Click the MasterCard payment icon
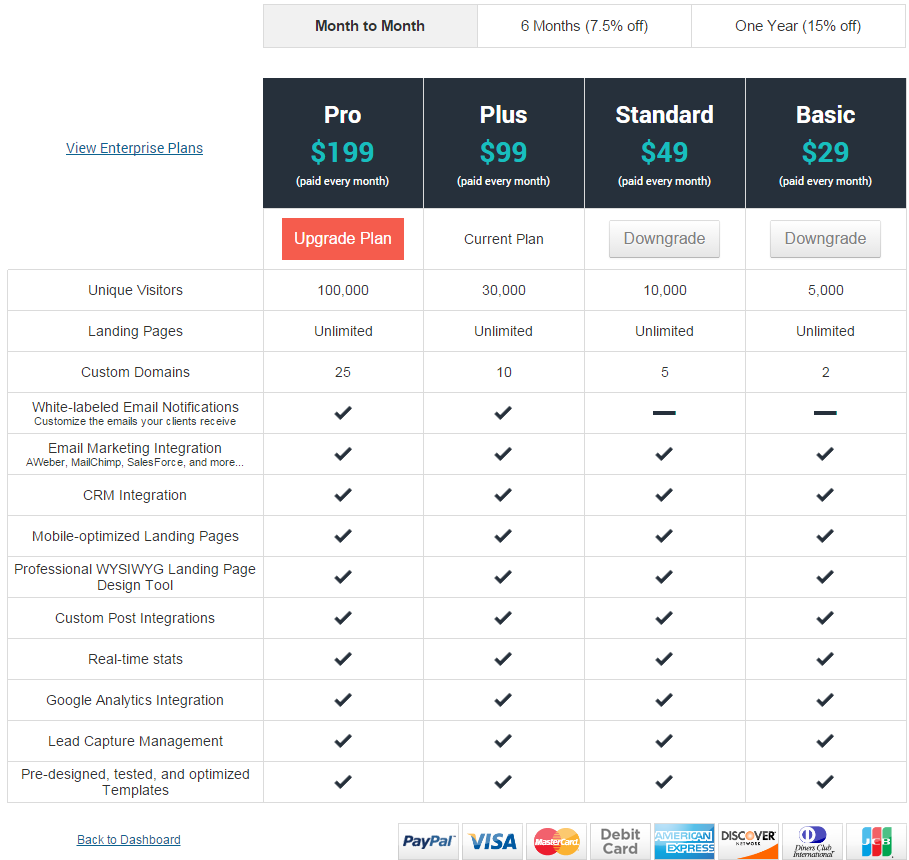Image resolution: width=909 pixels, height=860 pixels. pyautogui.click(x=556, y=841)
